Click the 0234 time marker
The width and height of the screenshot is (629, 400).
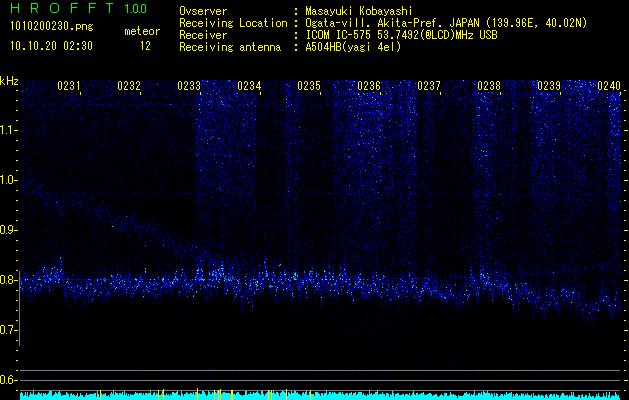pos(249,86)
